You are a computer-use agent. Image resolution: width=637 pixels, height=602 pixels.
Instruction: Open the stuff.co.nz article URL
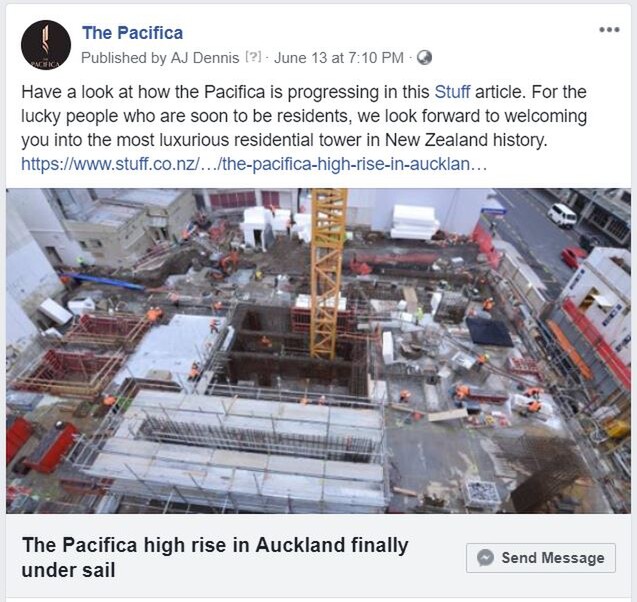[x=254, y=164]
